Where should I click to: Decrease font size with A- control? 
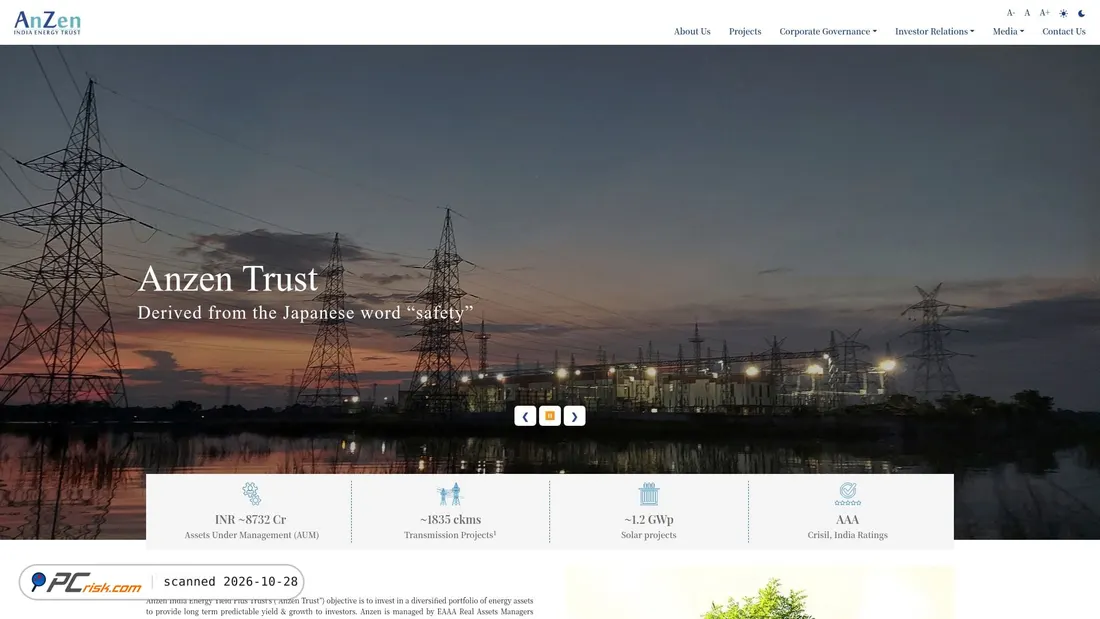pyautogui.click(x=1011, y=13)
